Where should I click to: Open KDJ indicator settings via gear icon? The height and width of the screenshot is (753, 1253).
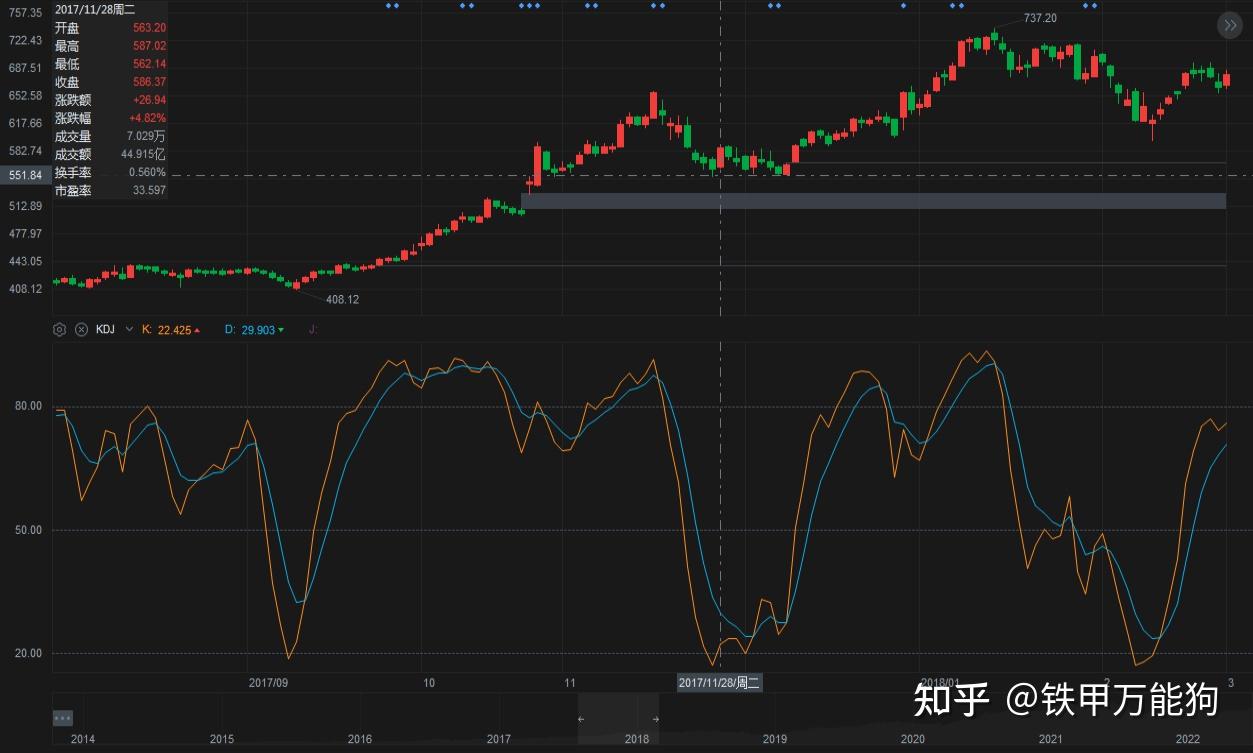click(59, 329)
